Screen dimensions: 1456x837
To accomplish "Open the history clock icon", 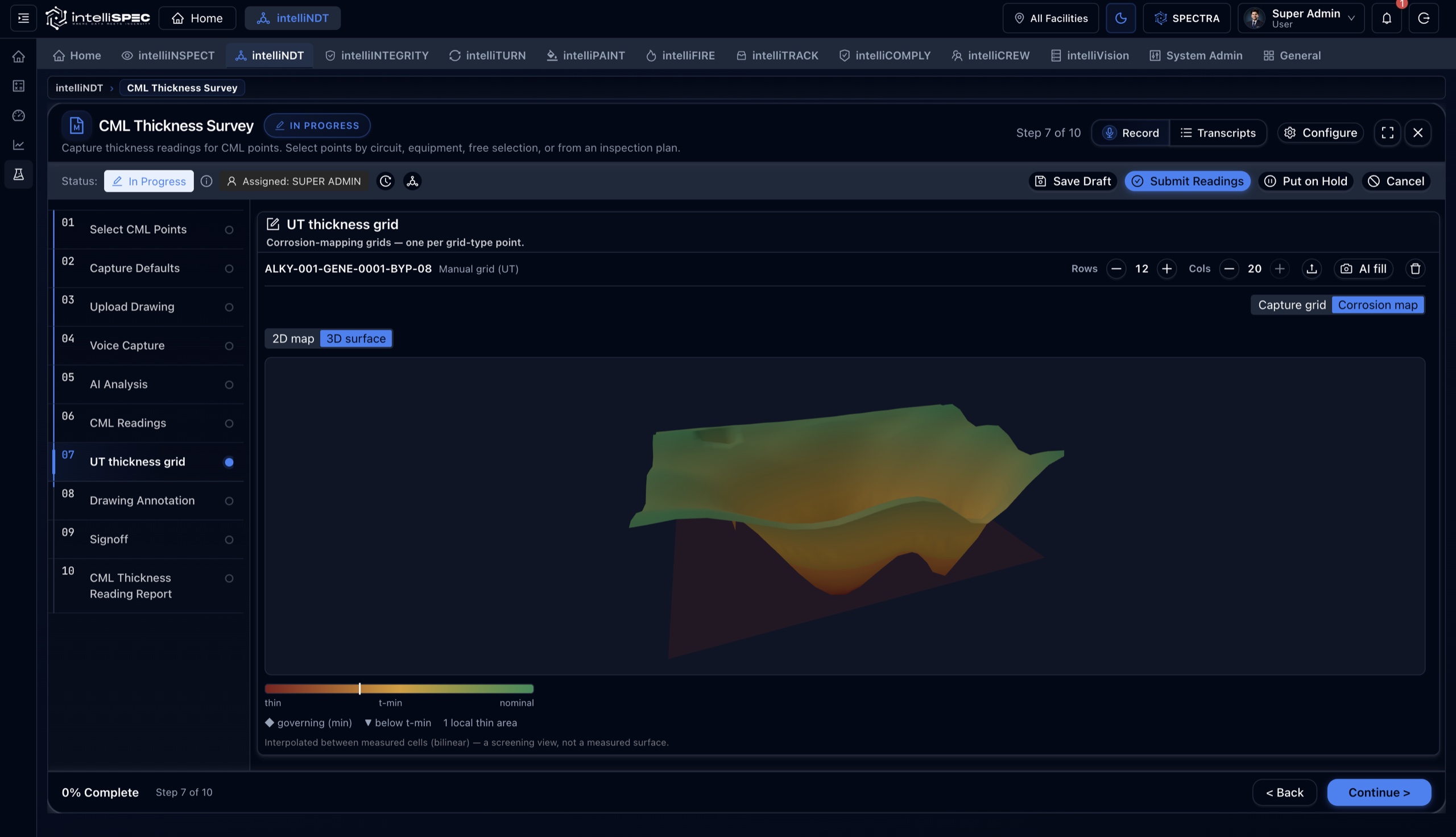I will [385, 181].
